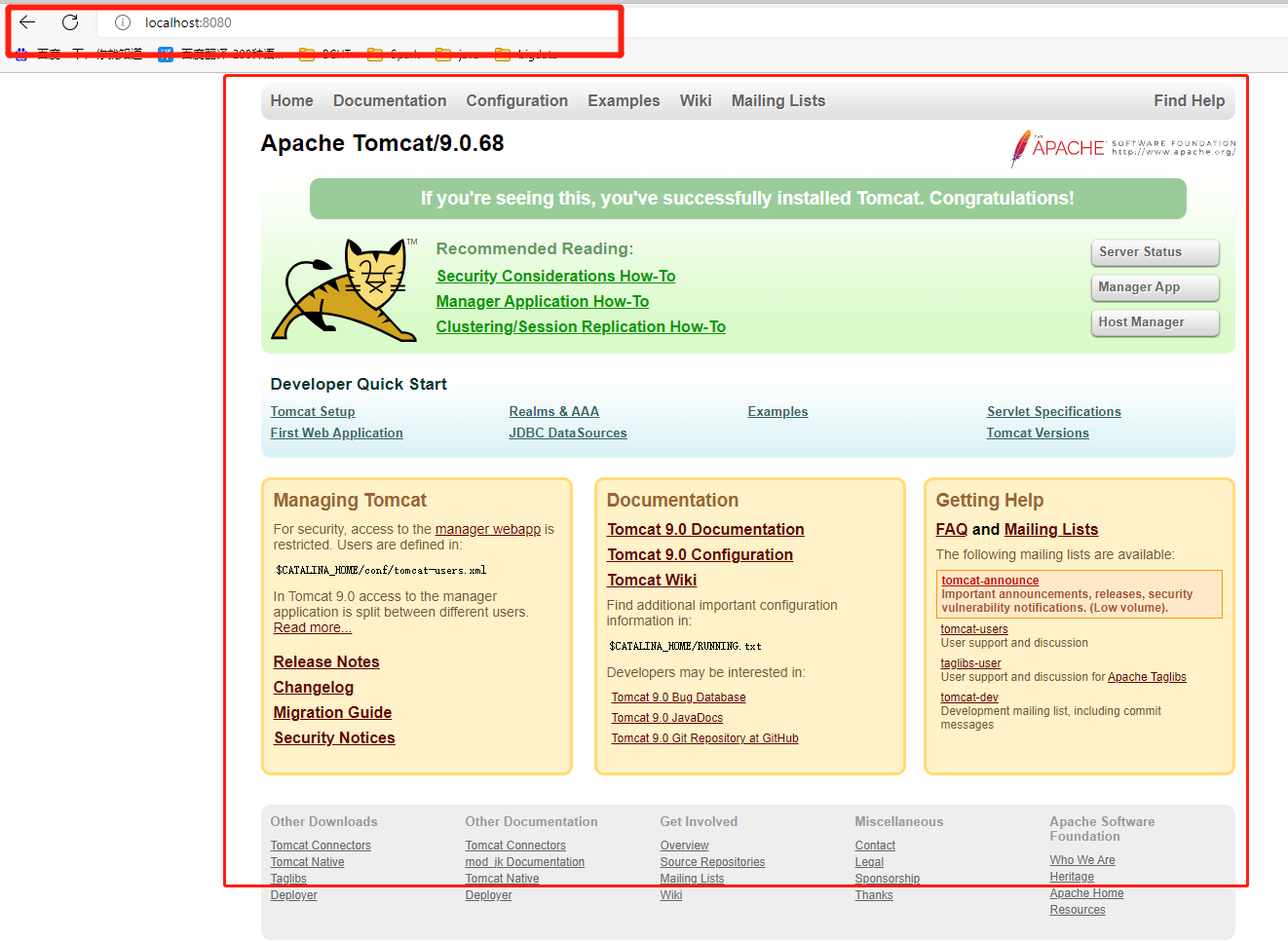Open Source Repositories link
1288x942 pixels.
click(x=713, y=862)
